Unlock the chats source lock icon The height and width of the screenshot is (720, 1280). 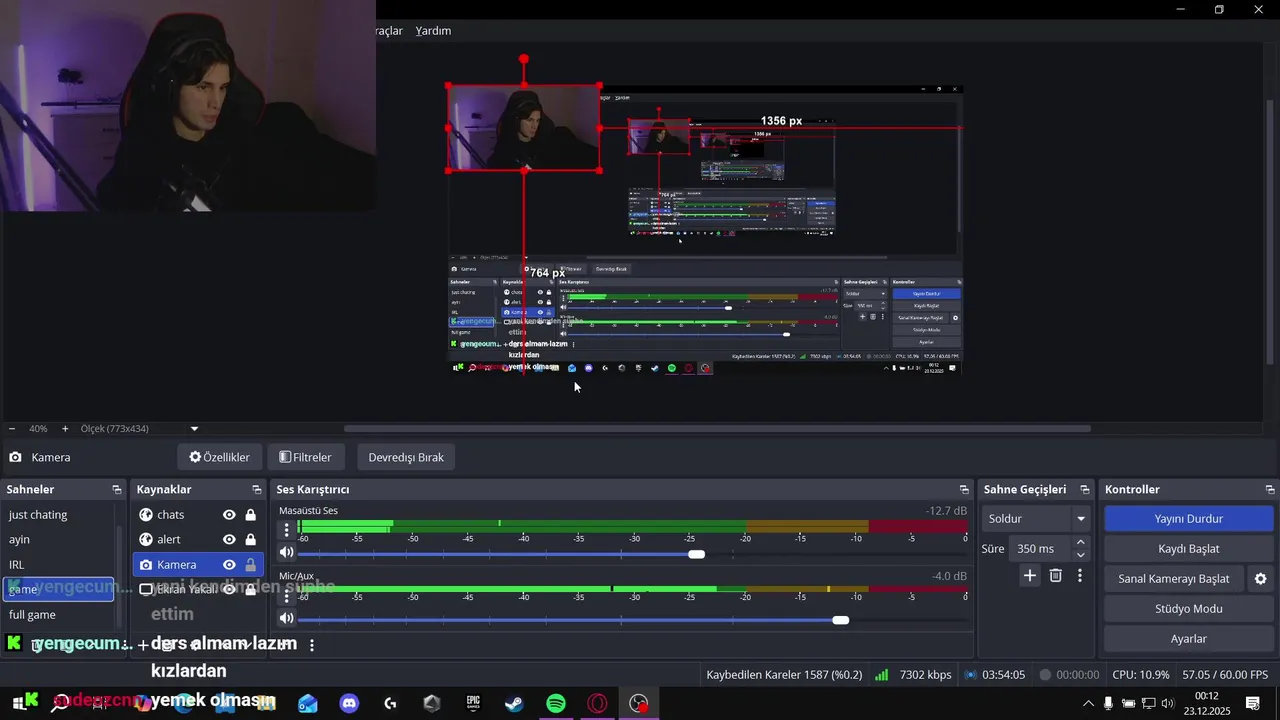[x=251, y=515]
